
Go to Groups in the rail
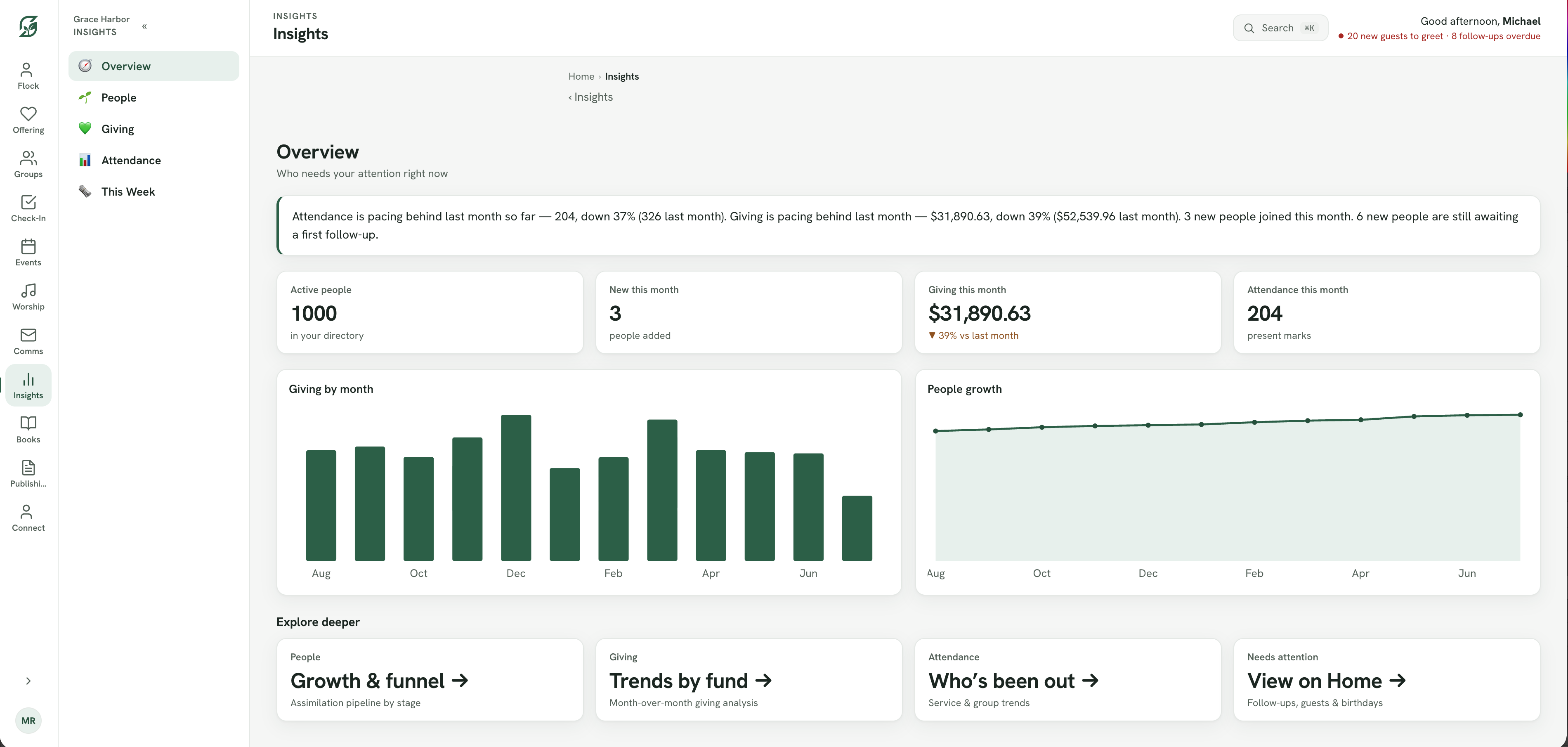pyautogui.click(x=28, y=165)
